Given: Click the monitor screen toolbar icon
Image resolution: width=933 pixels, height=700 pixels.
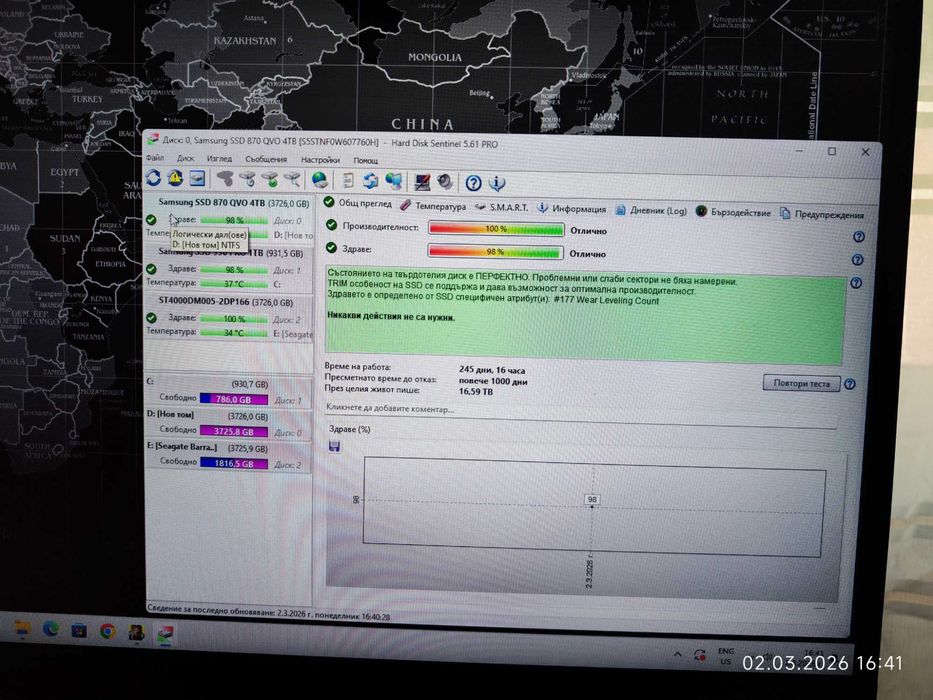Looking at the screenshot, I should pyautogui.click(x=422, y=182).
